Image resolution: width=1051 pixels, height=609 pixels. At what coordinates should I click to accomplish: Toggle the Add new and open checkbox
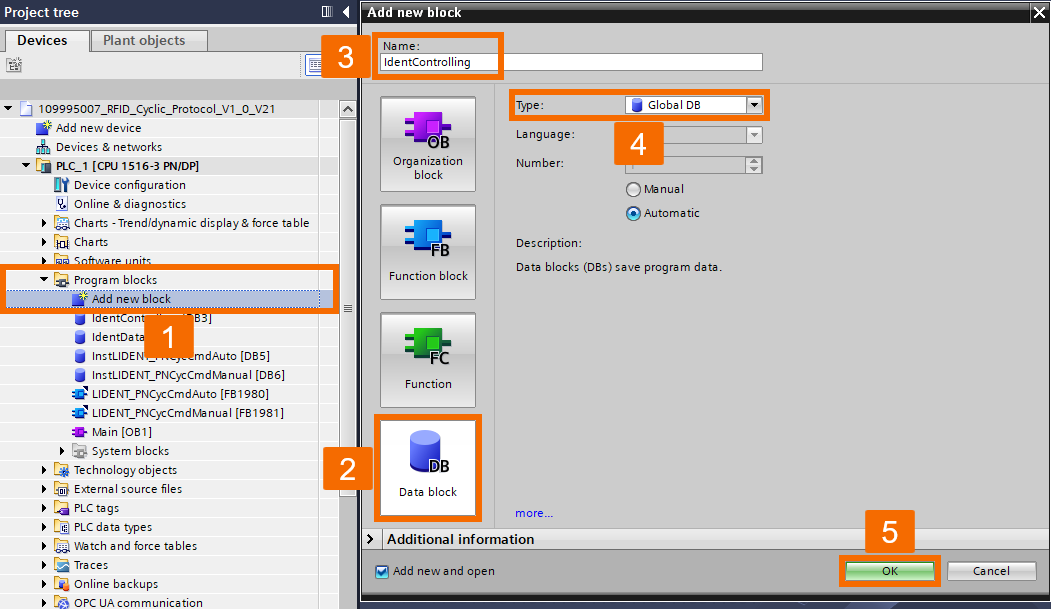382,571
